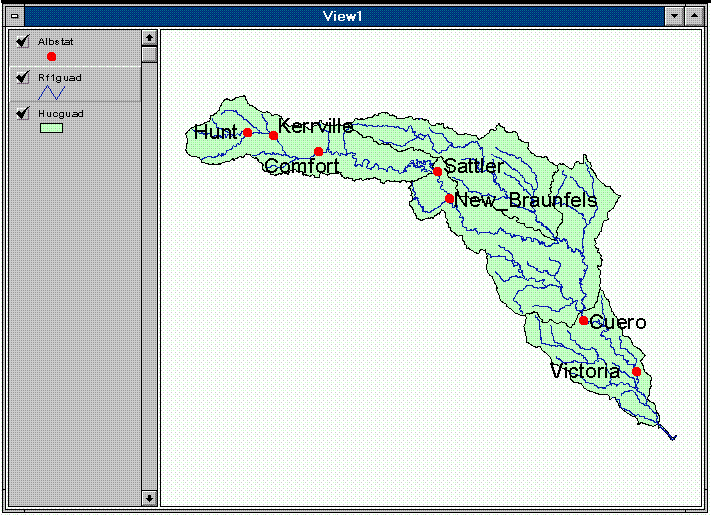Click the green Hucguad polygon color swatch

tap(51, 128)
